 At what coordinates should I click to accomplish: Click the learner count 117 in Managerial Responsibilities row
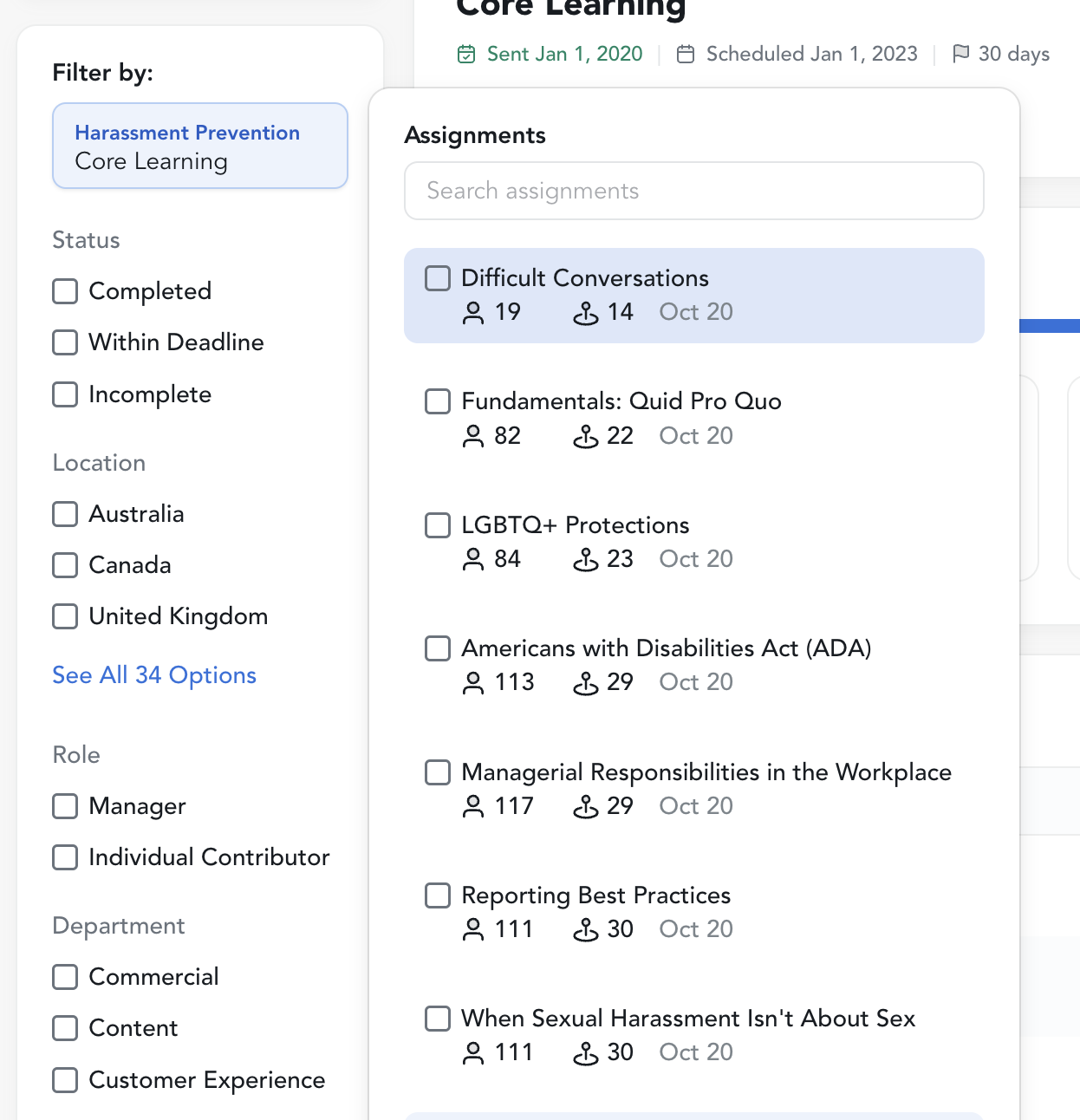tap(514, 806)
